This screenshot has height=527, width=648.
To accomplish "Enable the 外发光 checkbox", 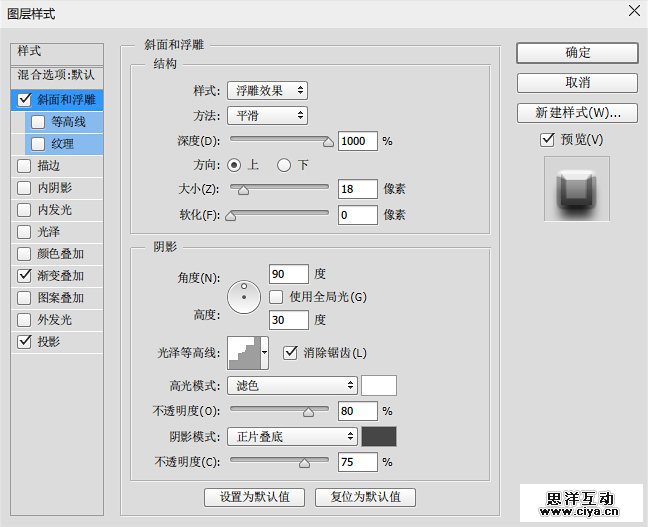I will tap(24, 320).
